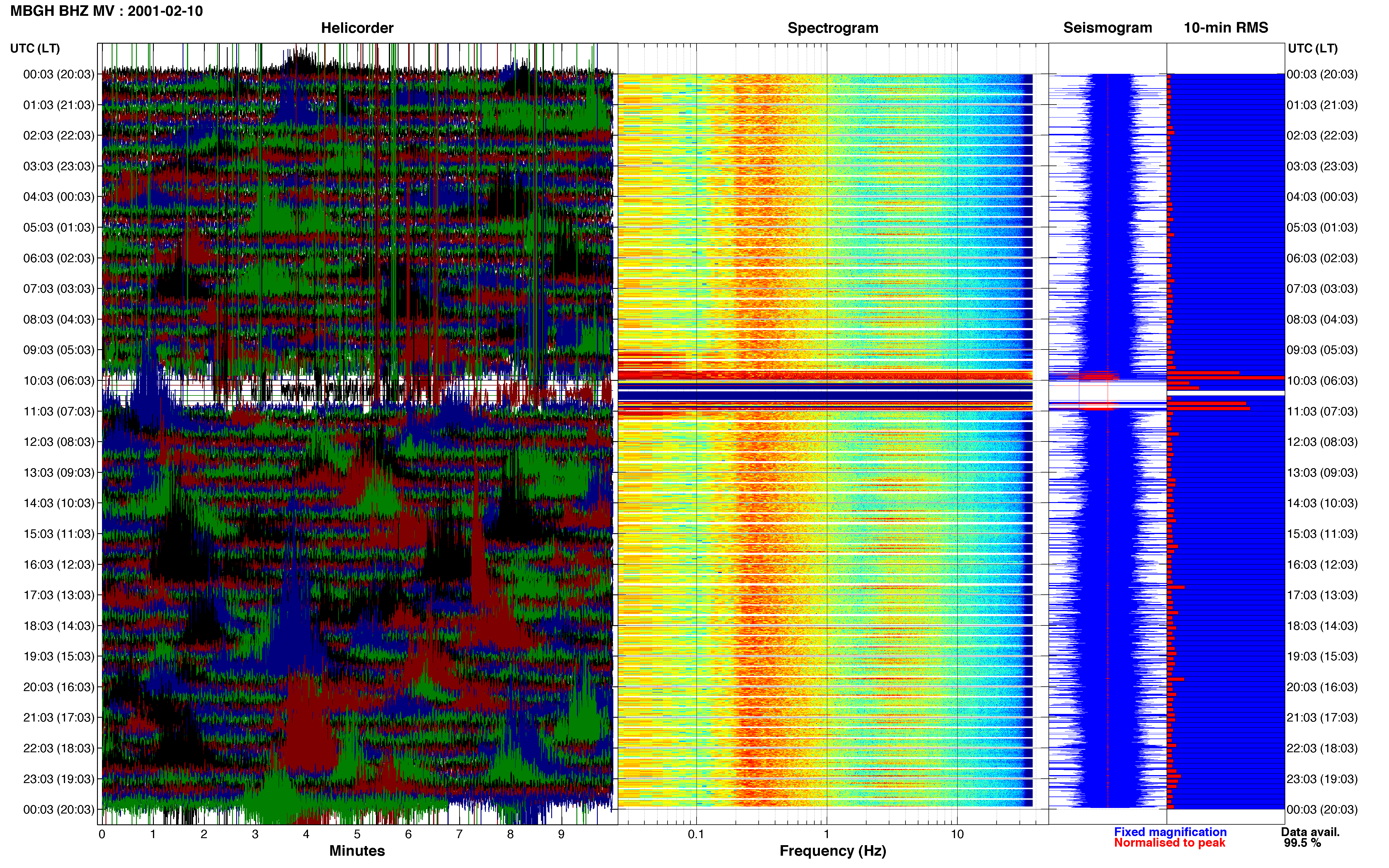The image size is (1389, 868).
Task: Click the helicorder minute tick '0'
Action: tap(102, 834)
